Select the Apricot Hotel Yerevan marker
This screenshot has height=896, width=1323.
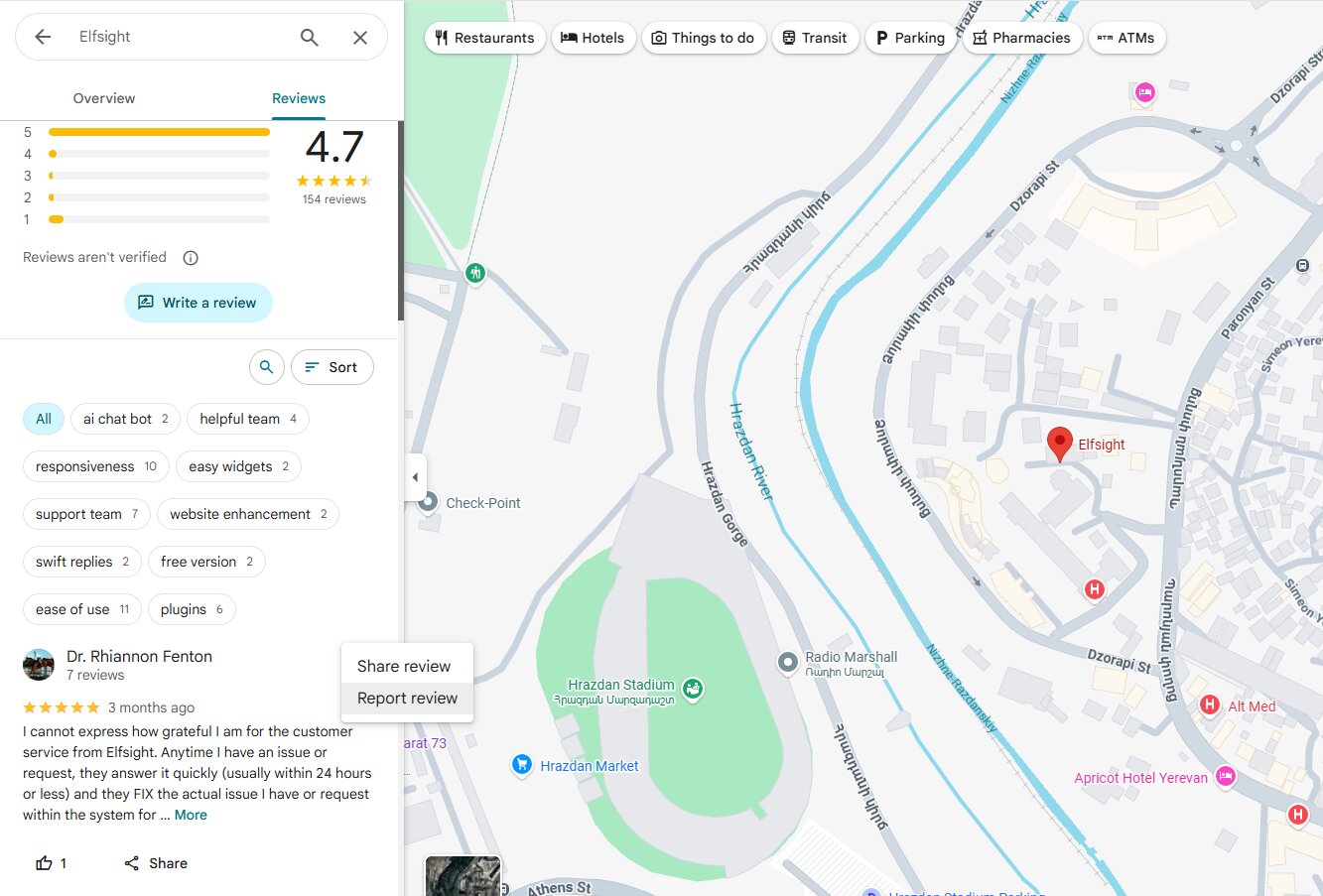[1226, 777]
